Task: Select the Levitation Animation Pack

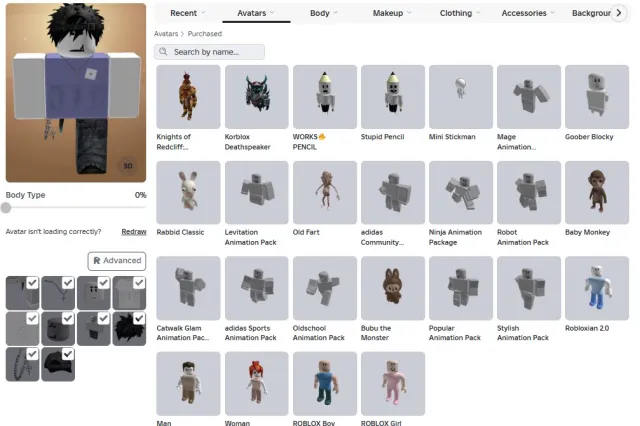Action: pyautogui.click(x=256, y=192)
